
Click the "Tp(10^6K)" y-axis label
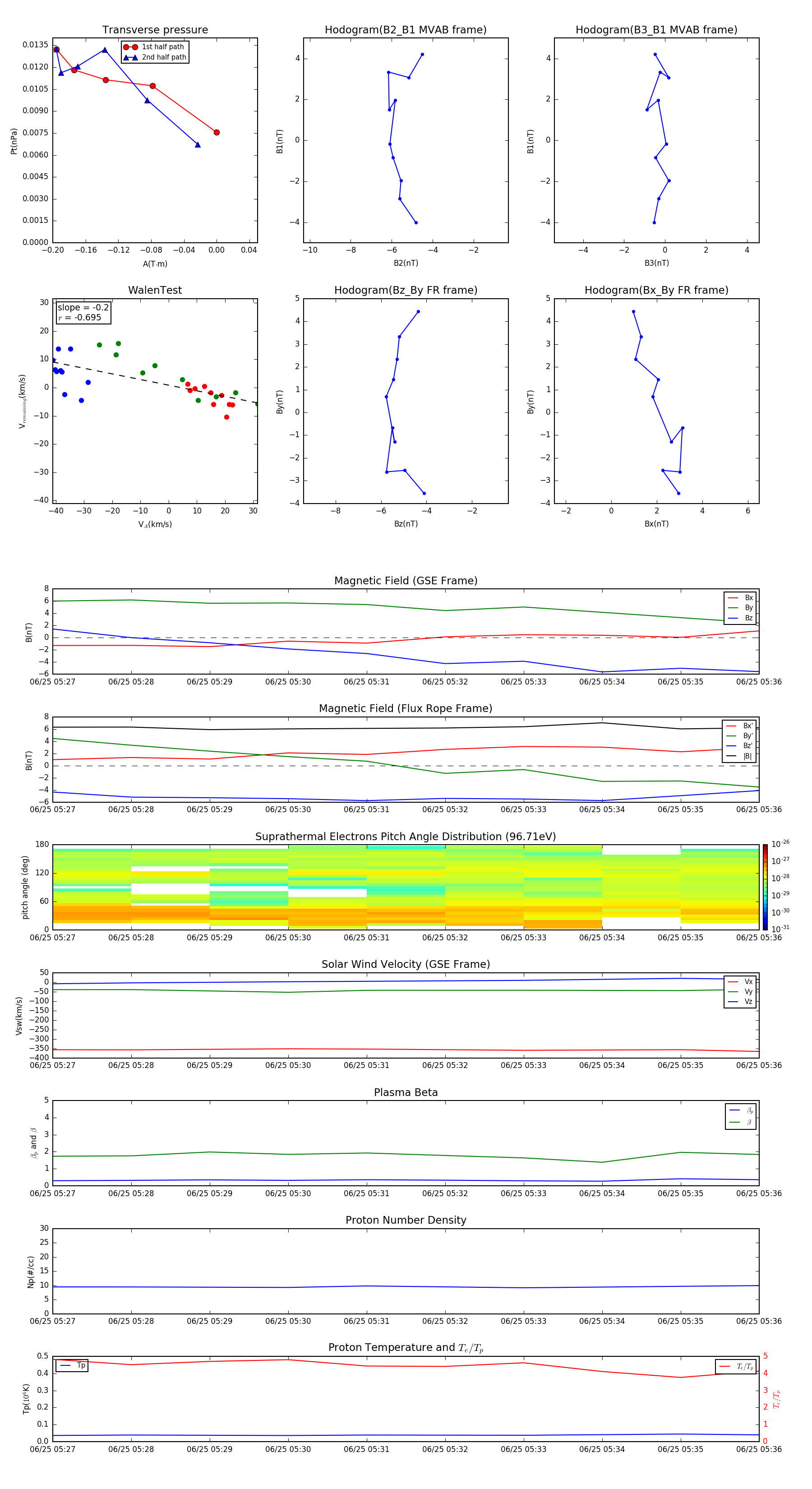(26, 1399)
